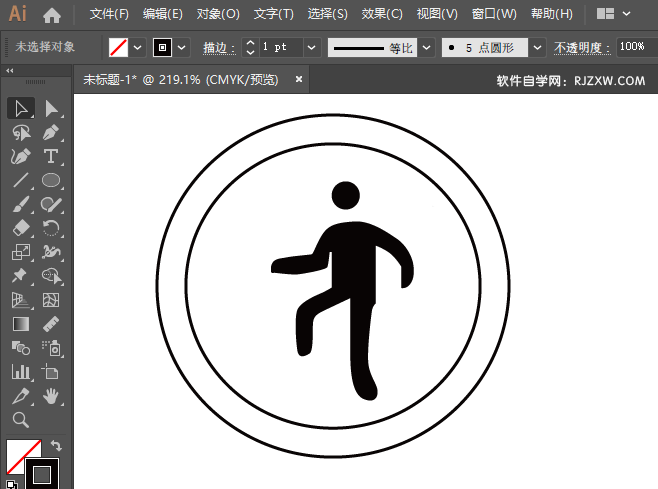
Task: Click the 100% opacity field
Action: click(636, 47)
